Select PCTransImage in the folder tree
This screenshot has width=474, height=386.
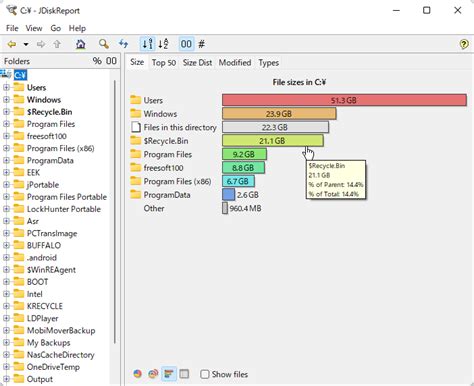[x=52, y=233]
